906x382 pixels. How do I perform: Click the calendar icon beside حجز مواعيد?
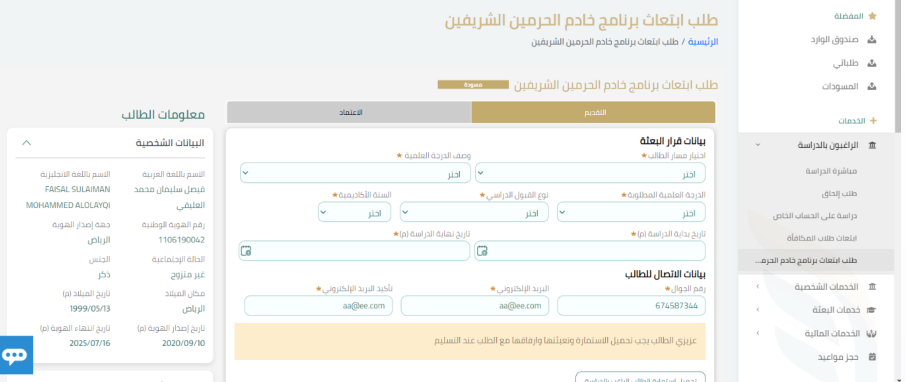[872, 357]
